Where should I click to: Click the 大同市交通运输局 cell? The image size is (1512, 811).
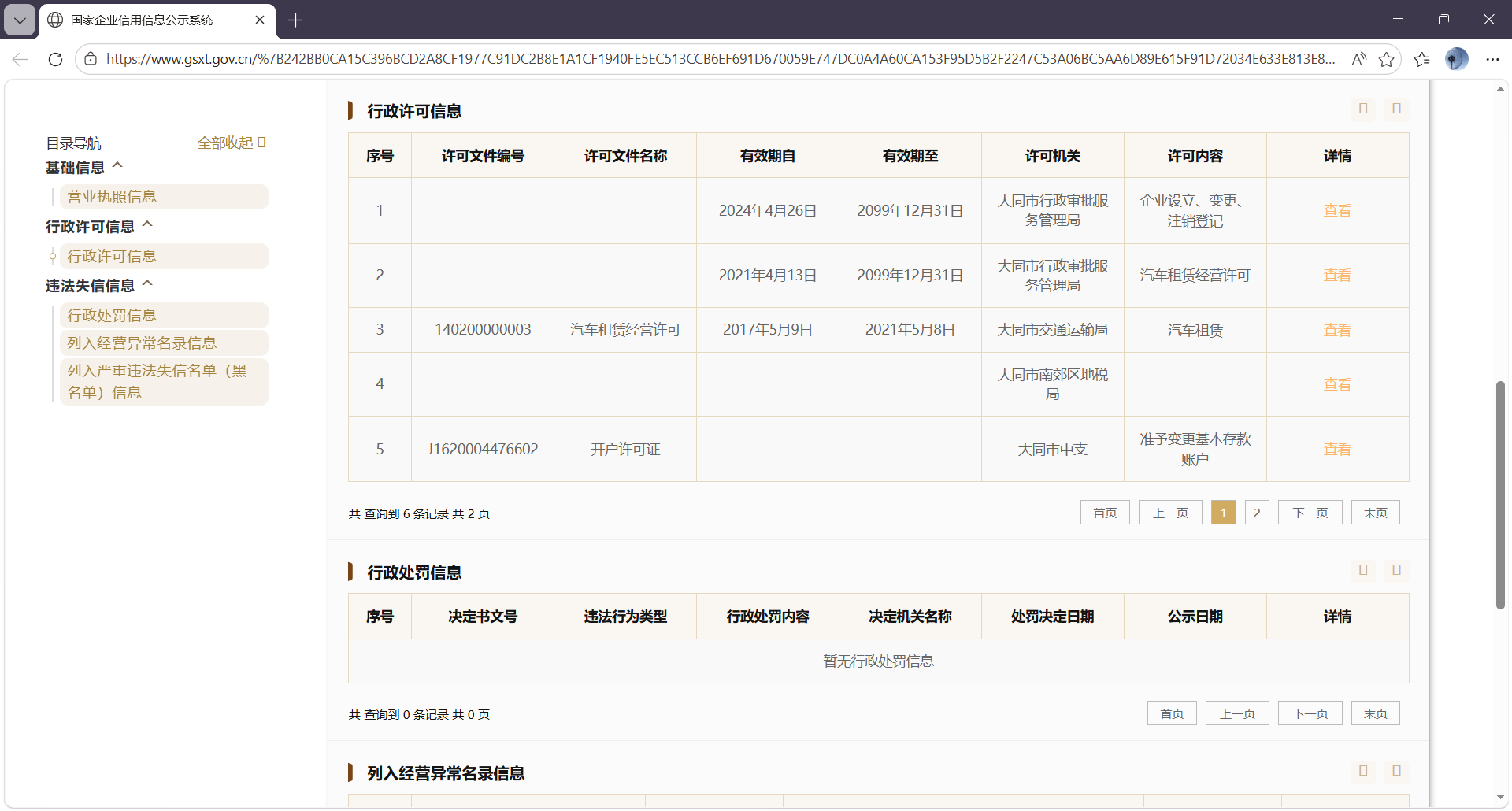(1053, 330)
